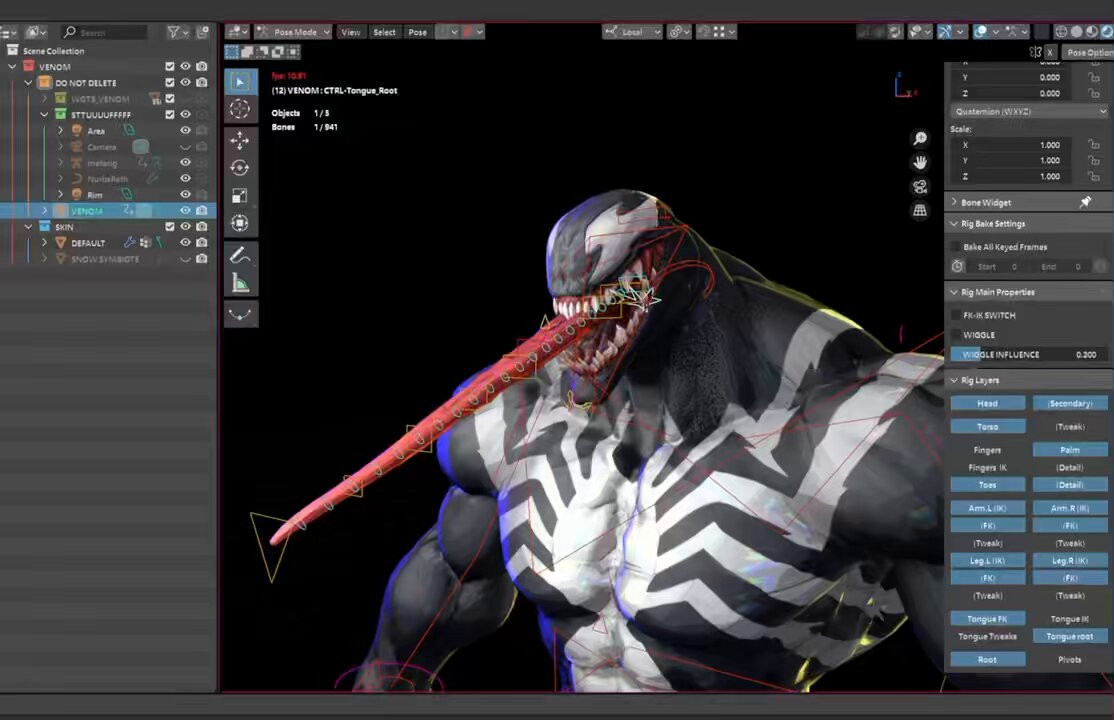Viewport: 1114px width, 720px height.
Task: Select the Transform tool
Action: coord(240,223)
